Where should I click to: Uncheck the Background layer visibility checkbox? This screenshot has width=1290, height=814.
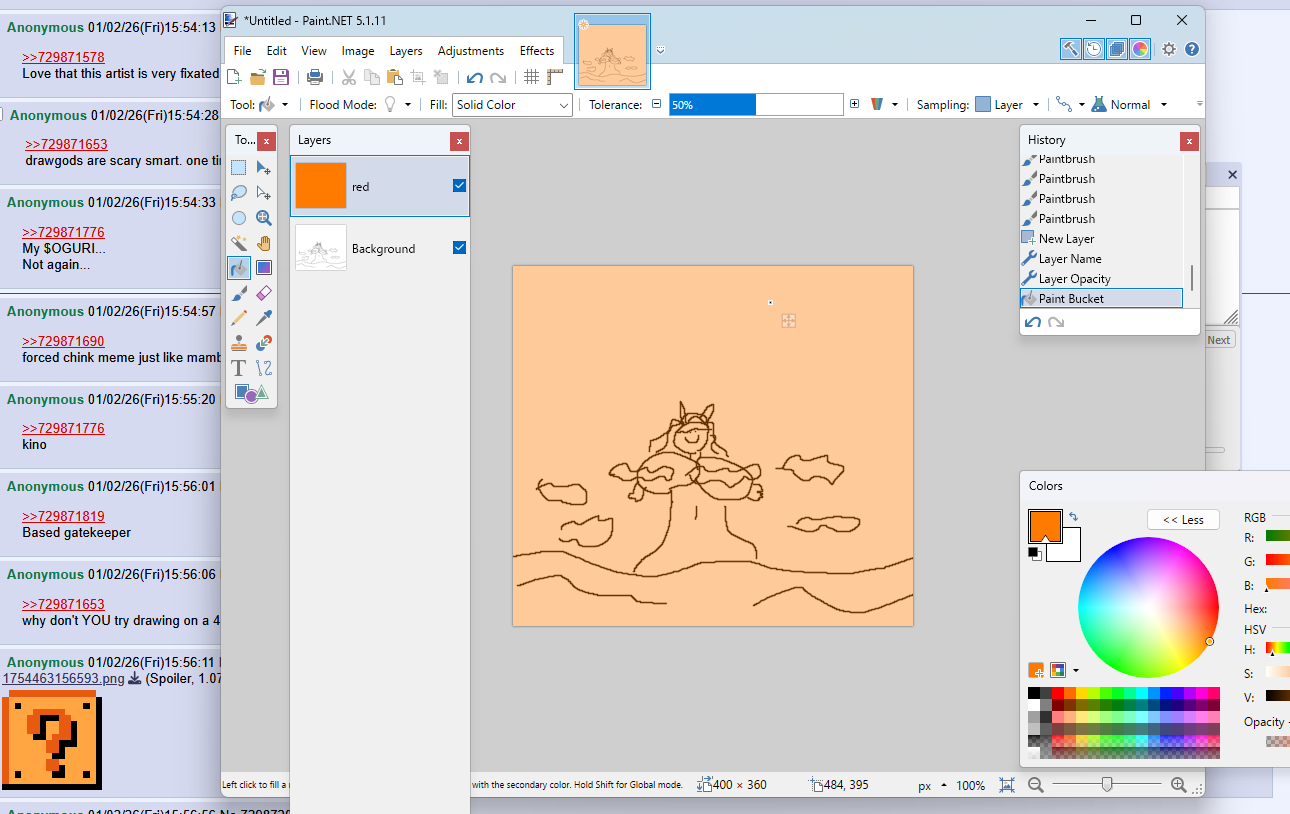click(459, 248)
